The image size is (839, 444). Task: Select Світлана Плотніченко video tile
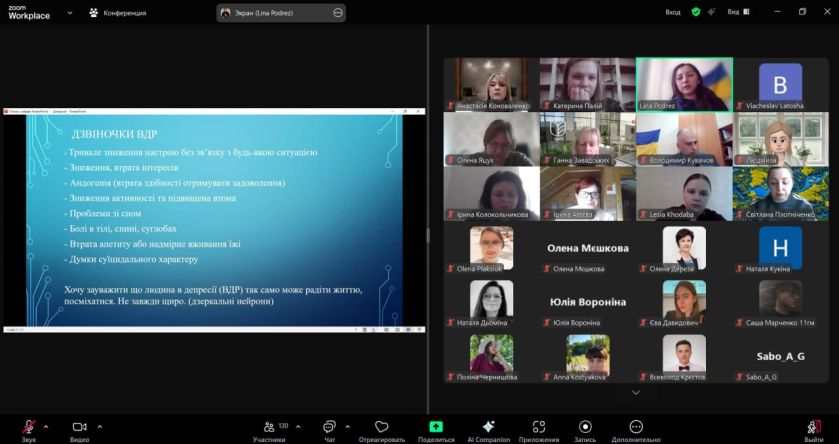(x=780, y=194)
